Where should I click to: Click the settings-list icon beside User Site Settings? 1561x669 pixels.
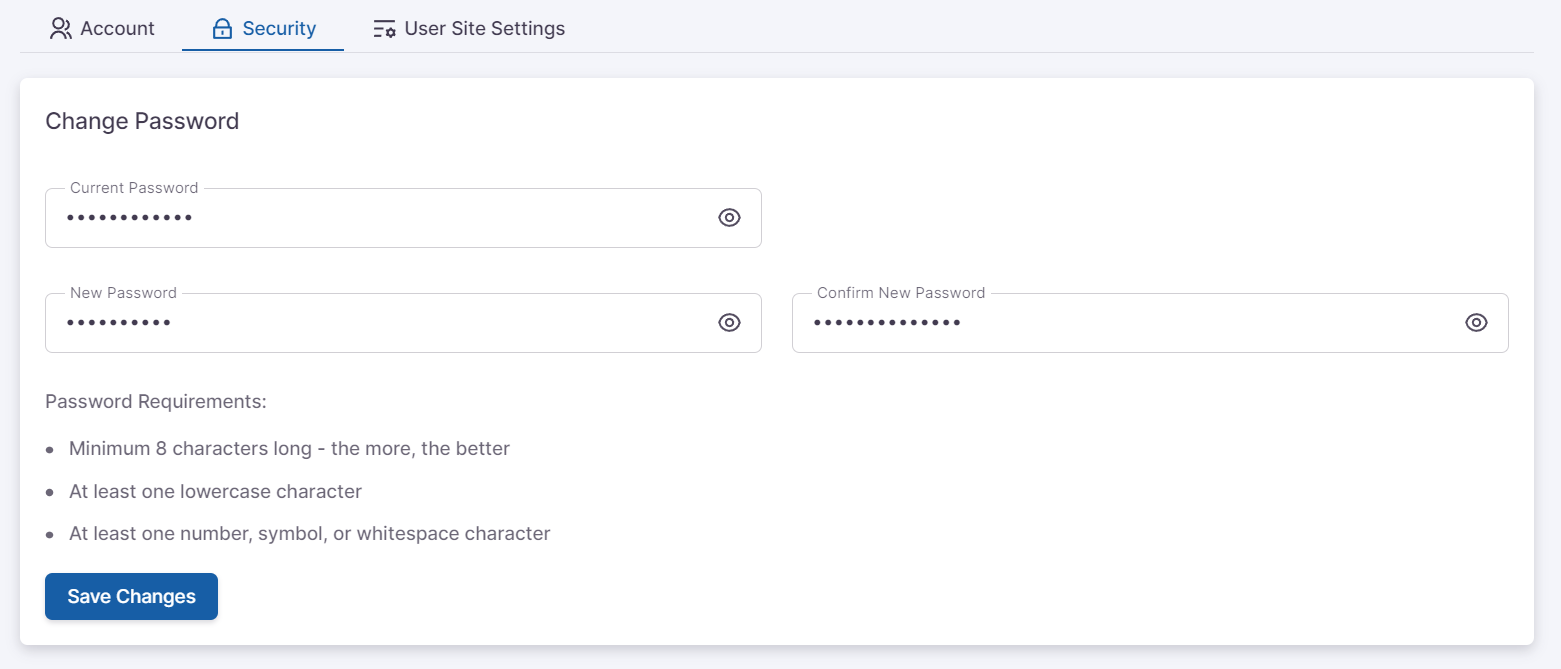[384, 29]
